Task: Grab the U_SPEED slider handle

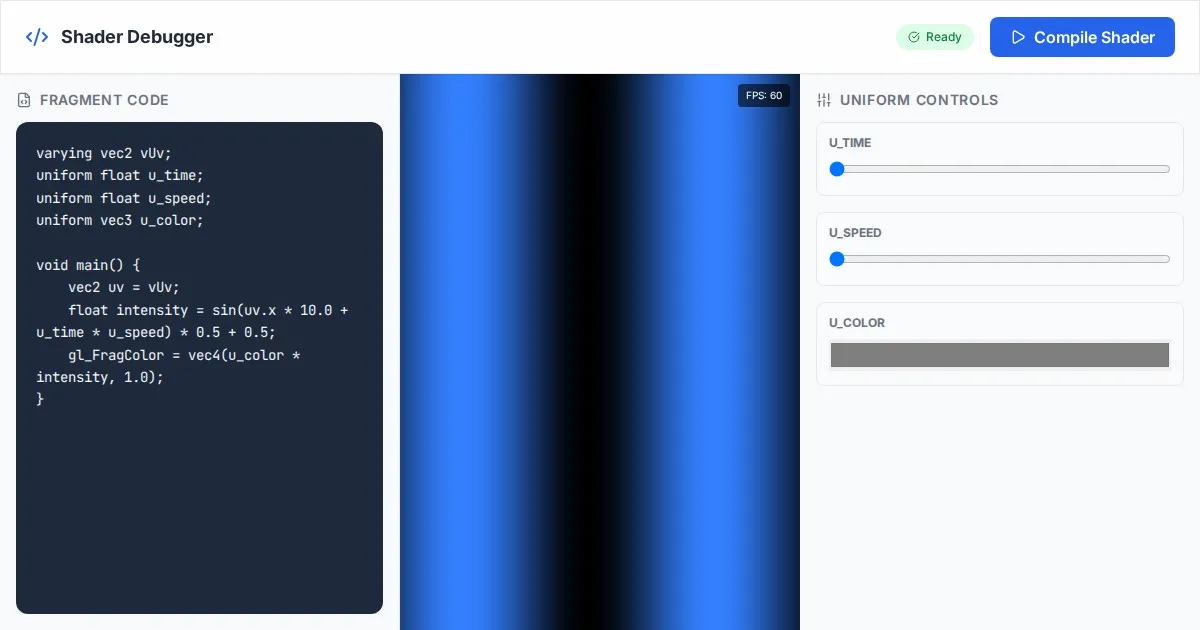Action: (837, 259)
